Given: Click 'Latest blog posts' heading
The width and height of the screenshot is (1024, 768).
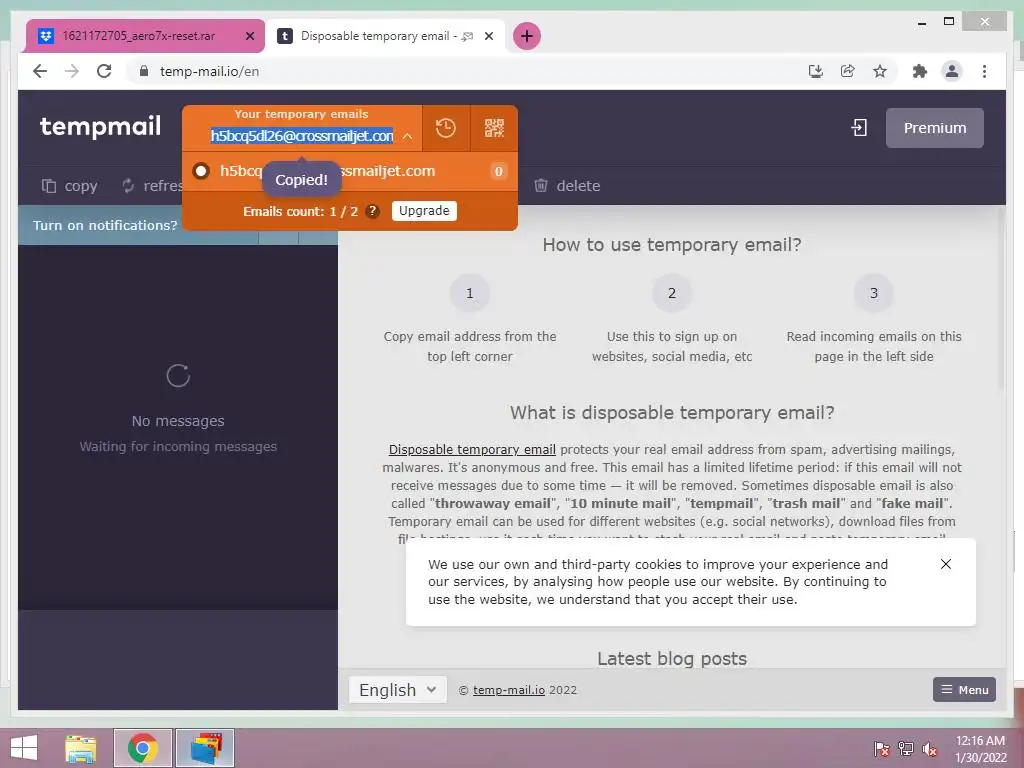Looking at the screenshot, I should (672, 658).
